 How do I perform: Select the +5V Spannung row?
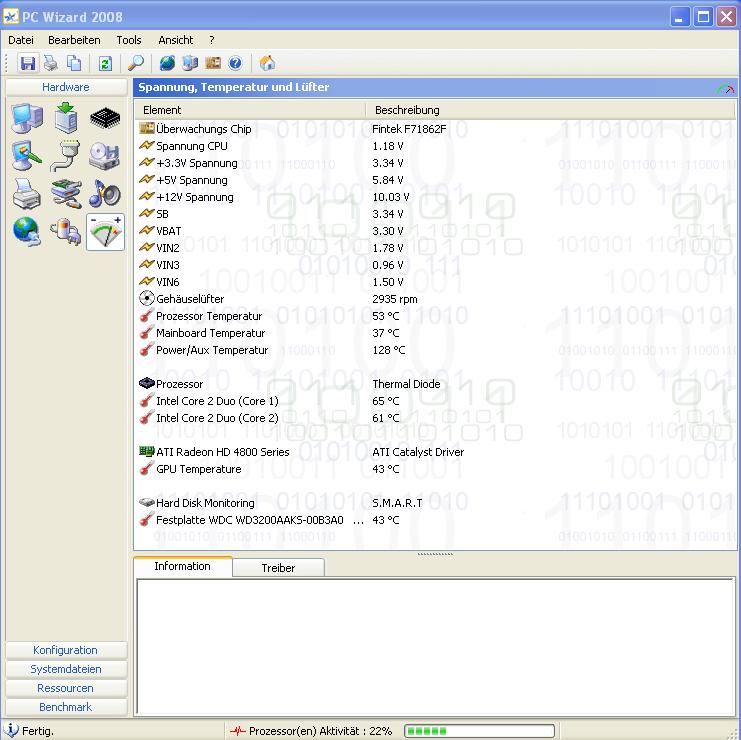click(x=435, y=180)
